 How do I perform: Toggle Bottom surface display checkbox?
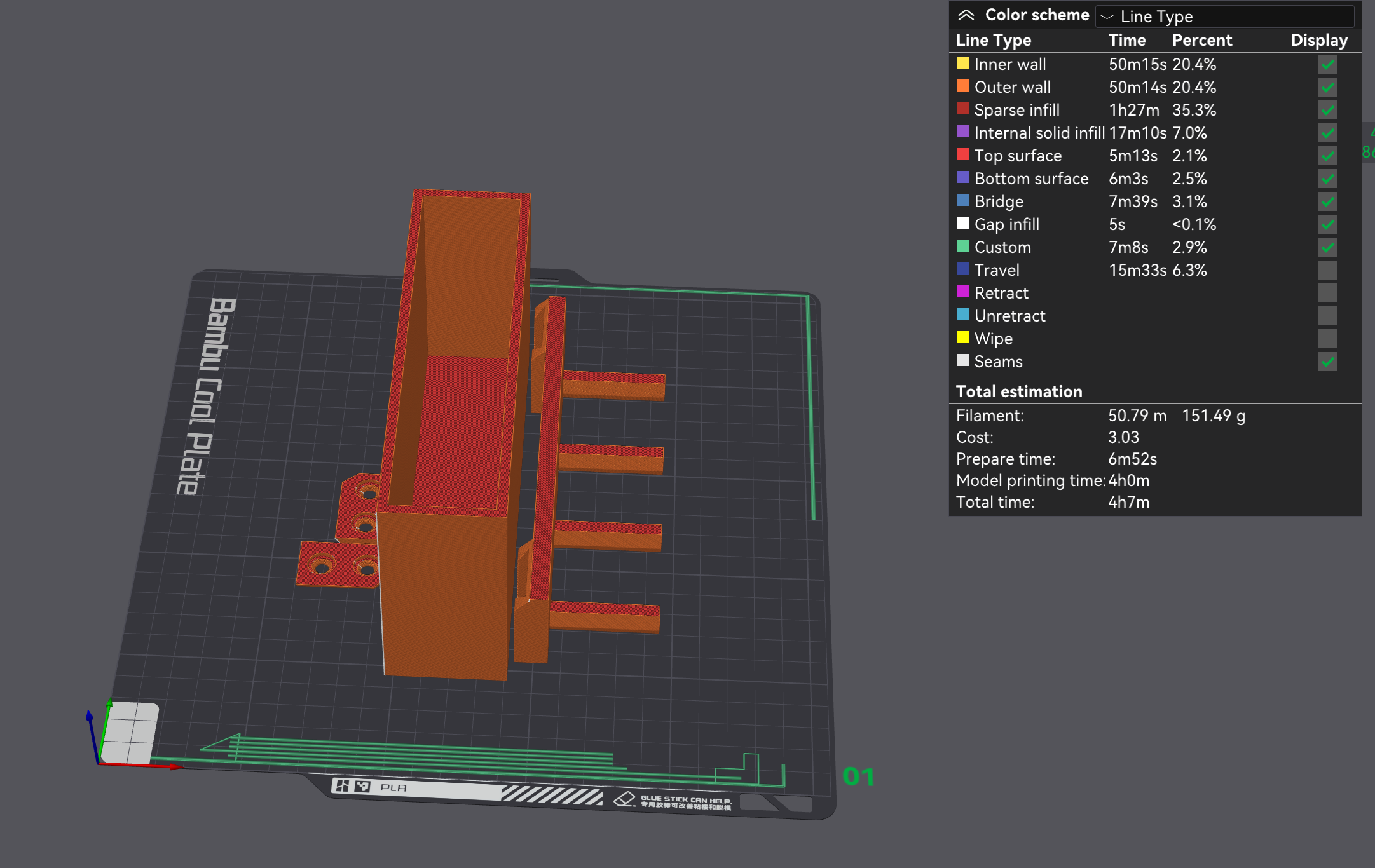click(1327, 179)
